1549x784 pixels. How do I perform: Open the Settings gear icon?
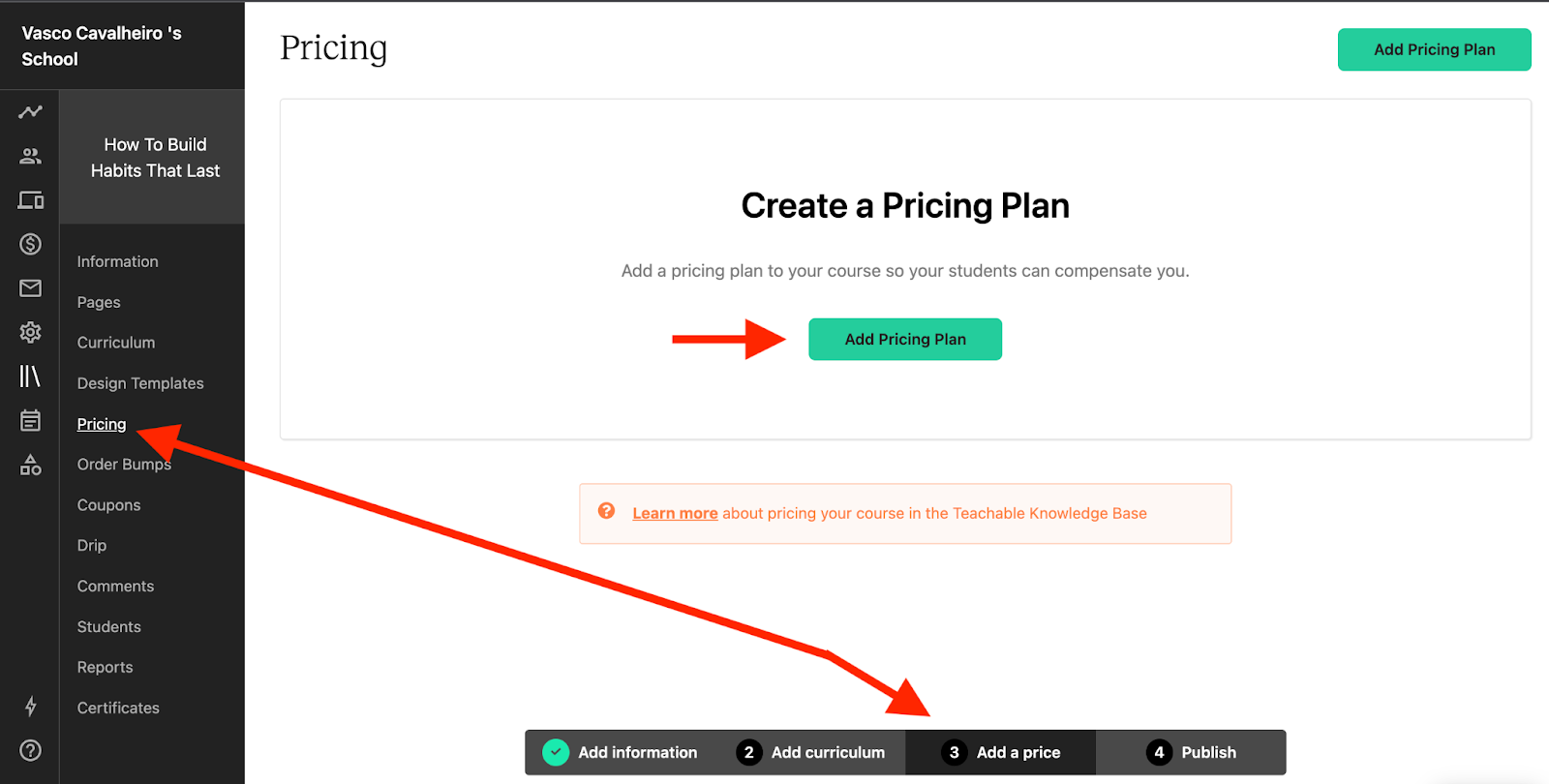click(x=30, y=333)
